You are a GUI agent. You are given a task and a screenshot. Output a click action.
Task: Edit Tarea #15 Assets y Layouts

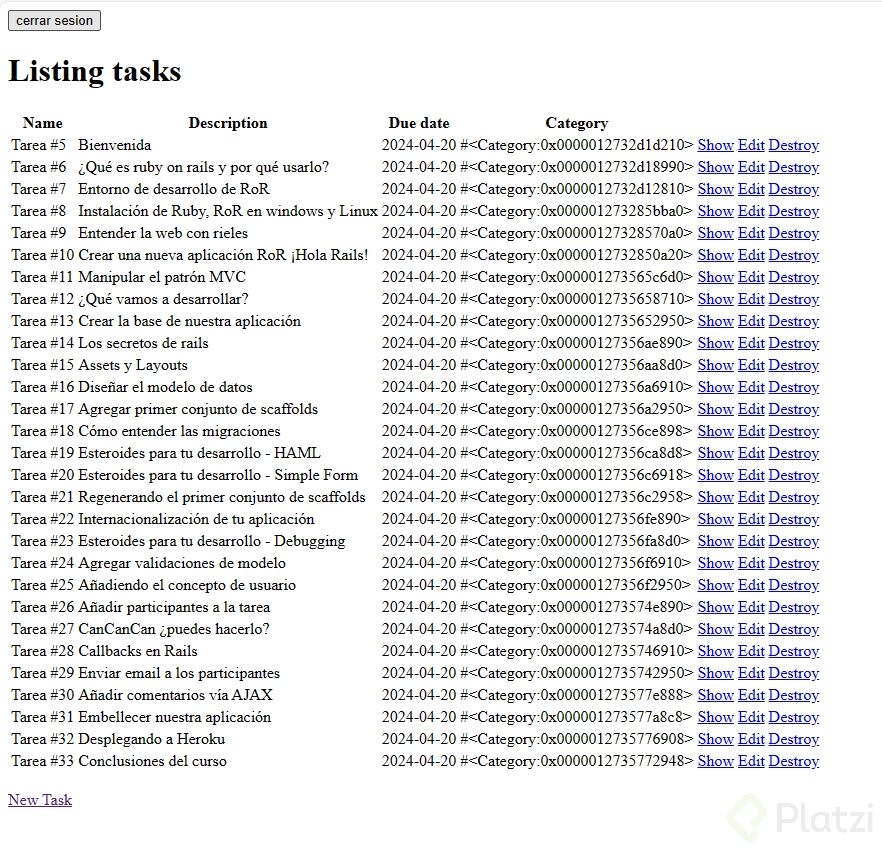[751, 365]
